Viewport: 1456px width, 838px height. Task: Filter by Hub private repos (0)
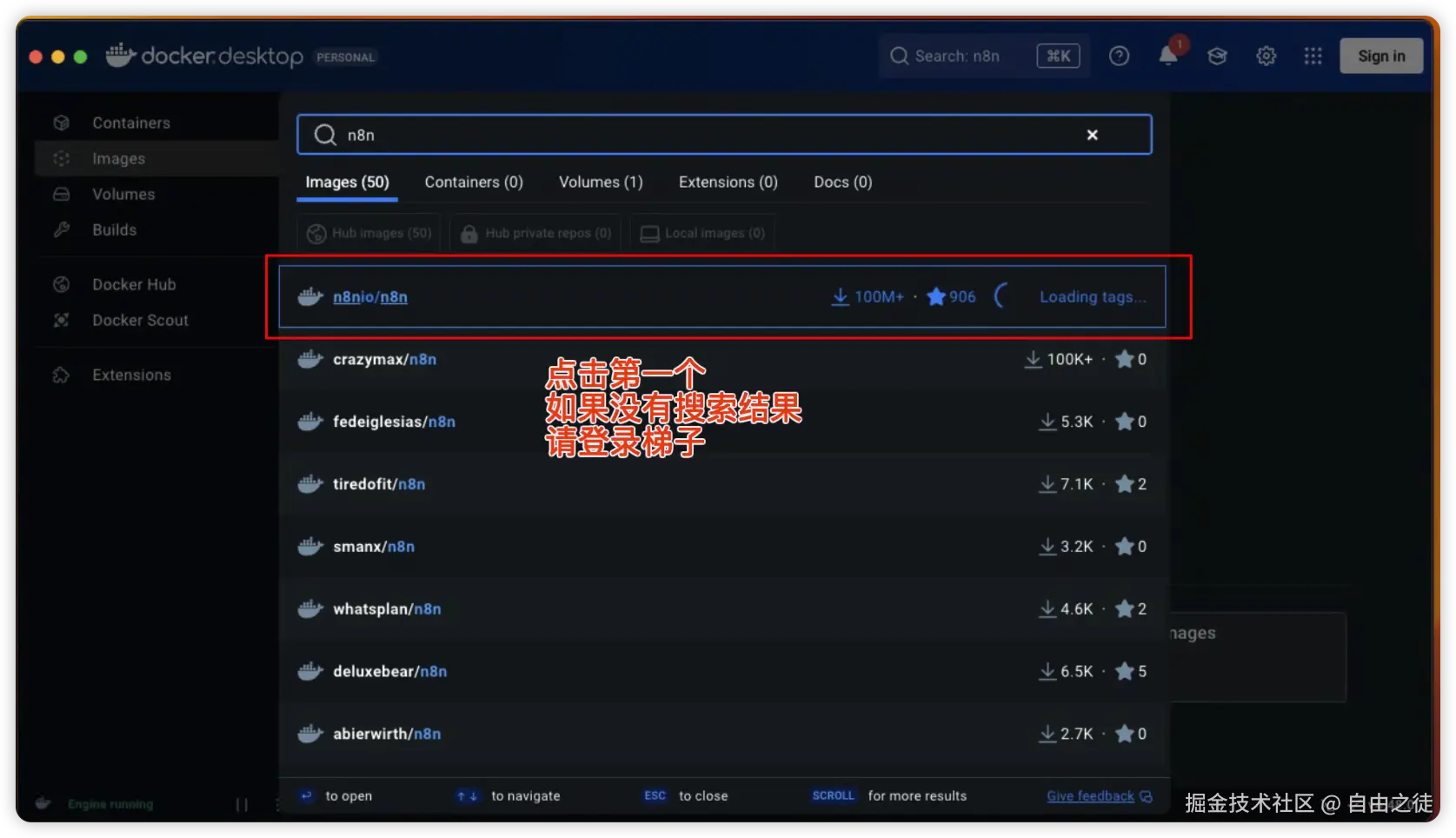[535, 233]
